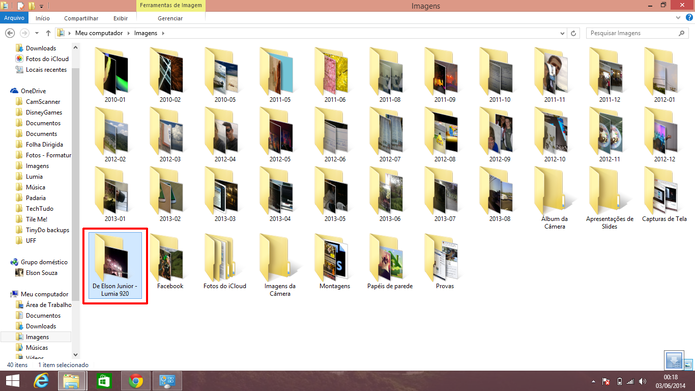695x391 pixels.
Task: Open Google Chrome from taskbar
Action: (x=136, y=381)
